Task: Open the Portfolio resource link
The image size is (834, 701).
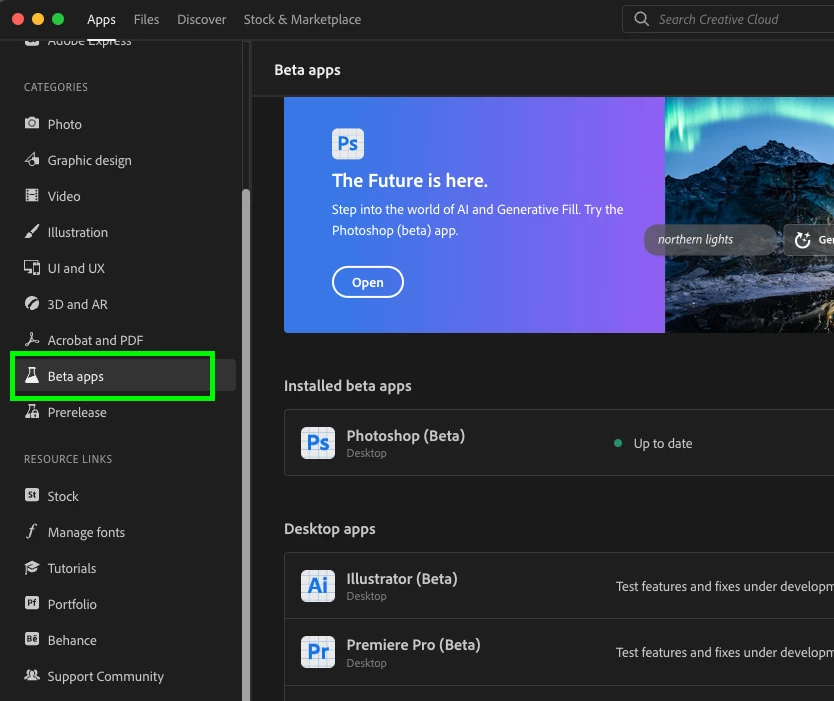Action: (x=72, y=604)
